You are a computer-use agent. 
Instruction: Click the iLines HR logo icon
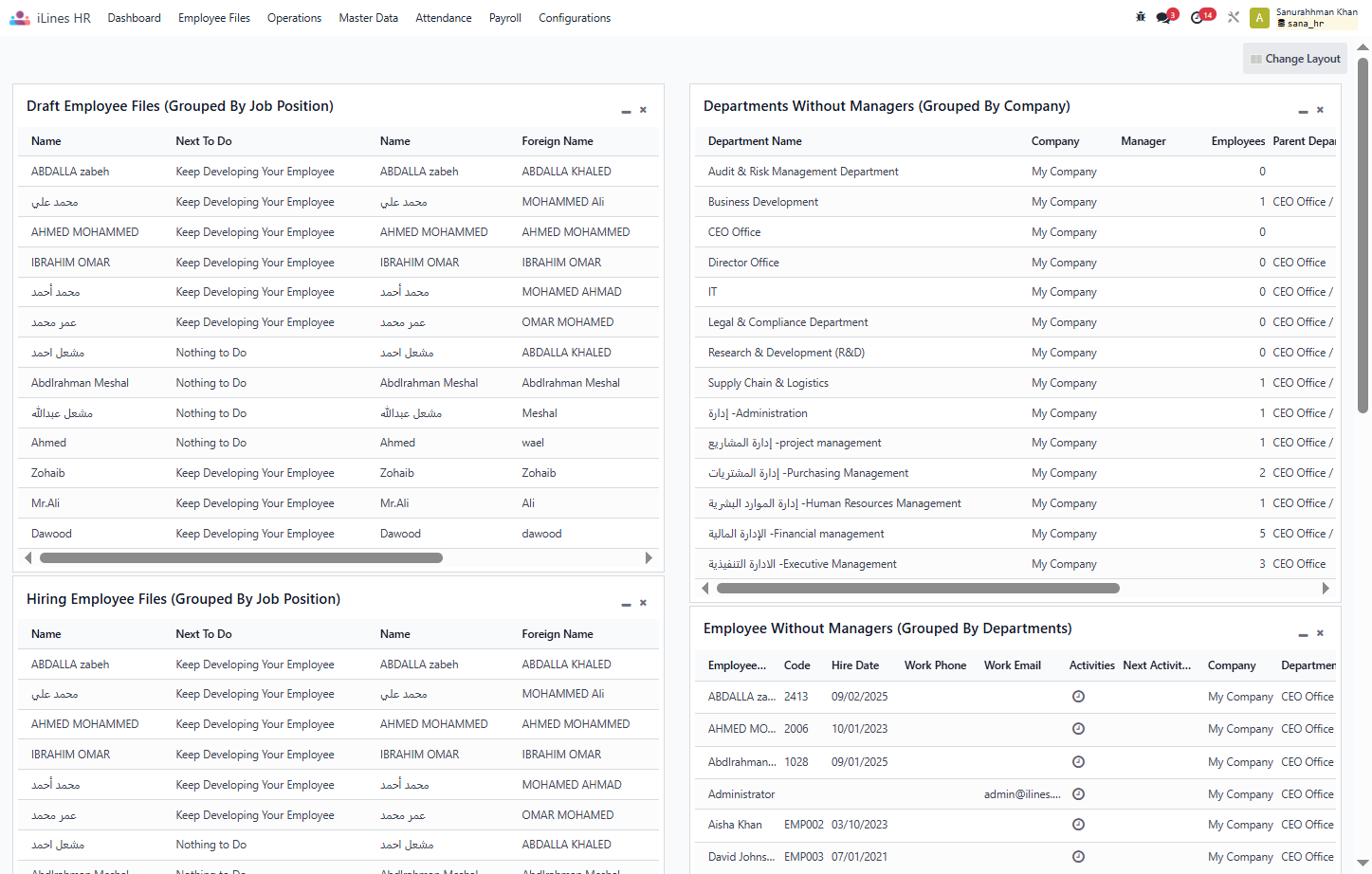click(x=19, y=18)
